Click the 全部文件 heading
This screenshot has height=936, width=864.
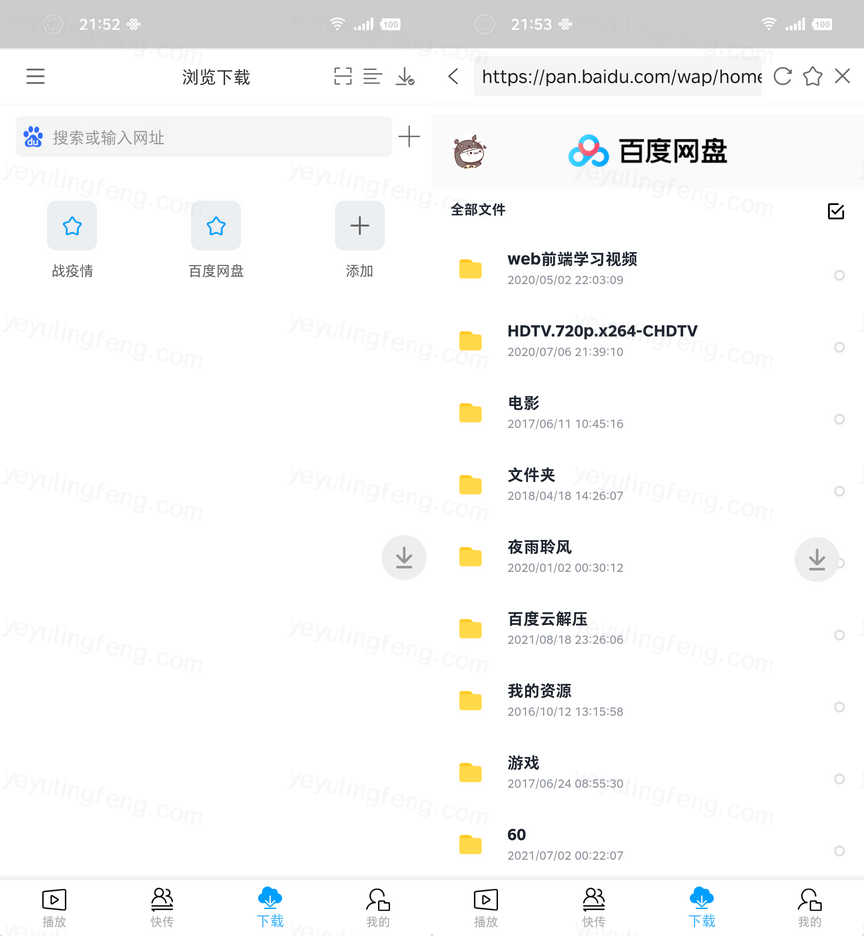[x=478, y=210]
